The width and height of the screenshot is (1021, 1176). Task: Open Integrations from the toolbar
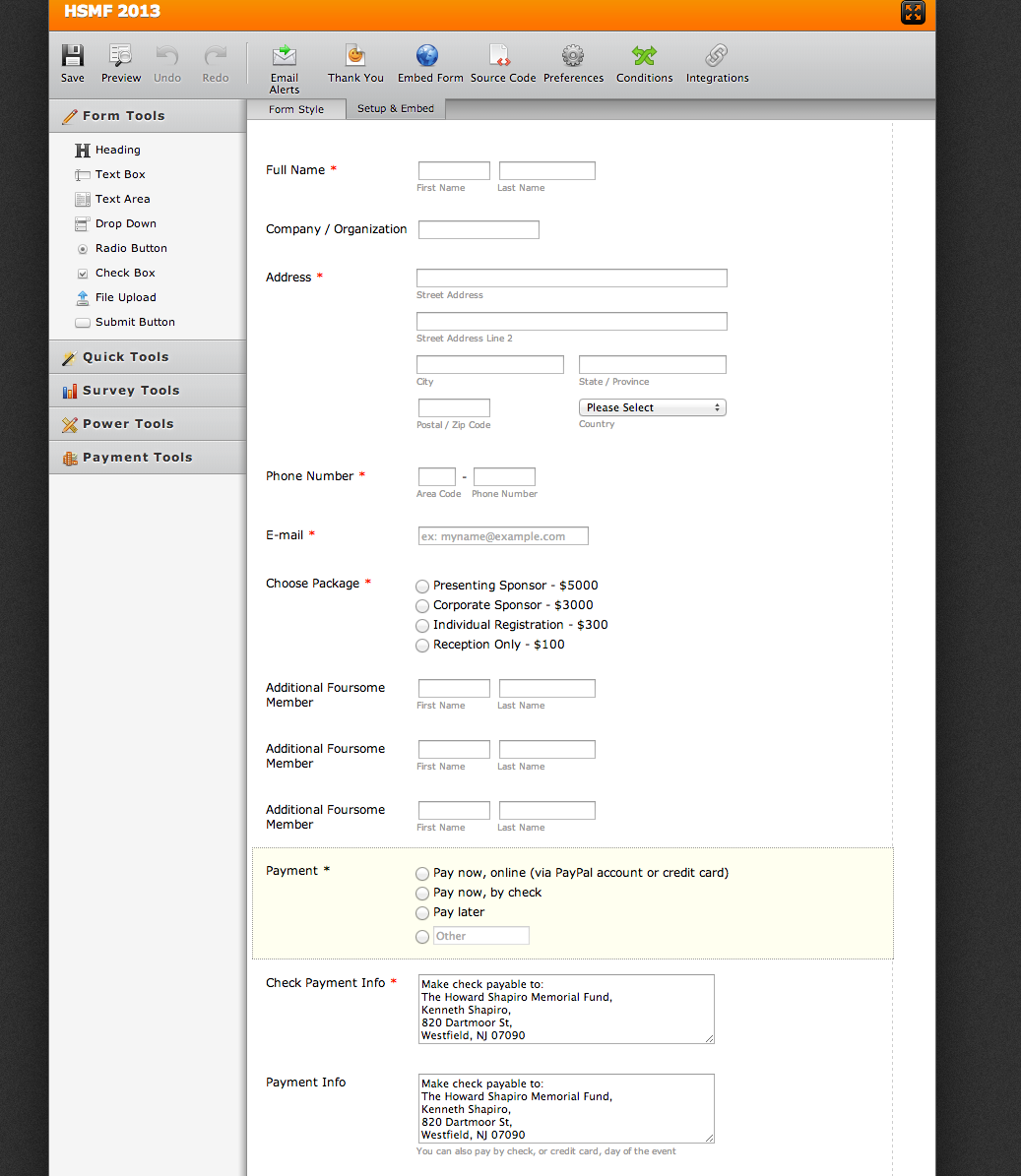(717, 56)
